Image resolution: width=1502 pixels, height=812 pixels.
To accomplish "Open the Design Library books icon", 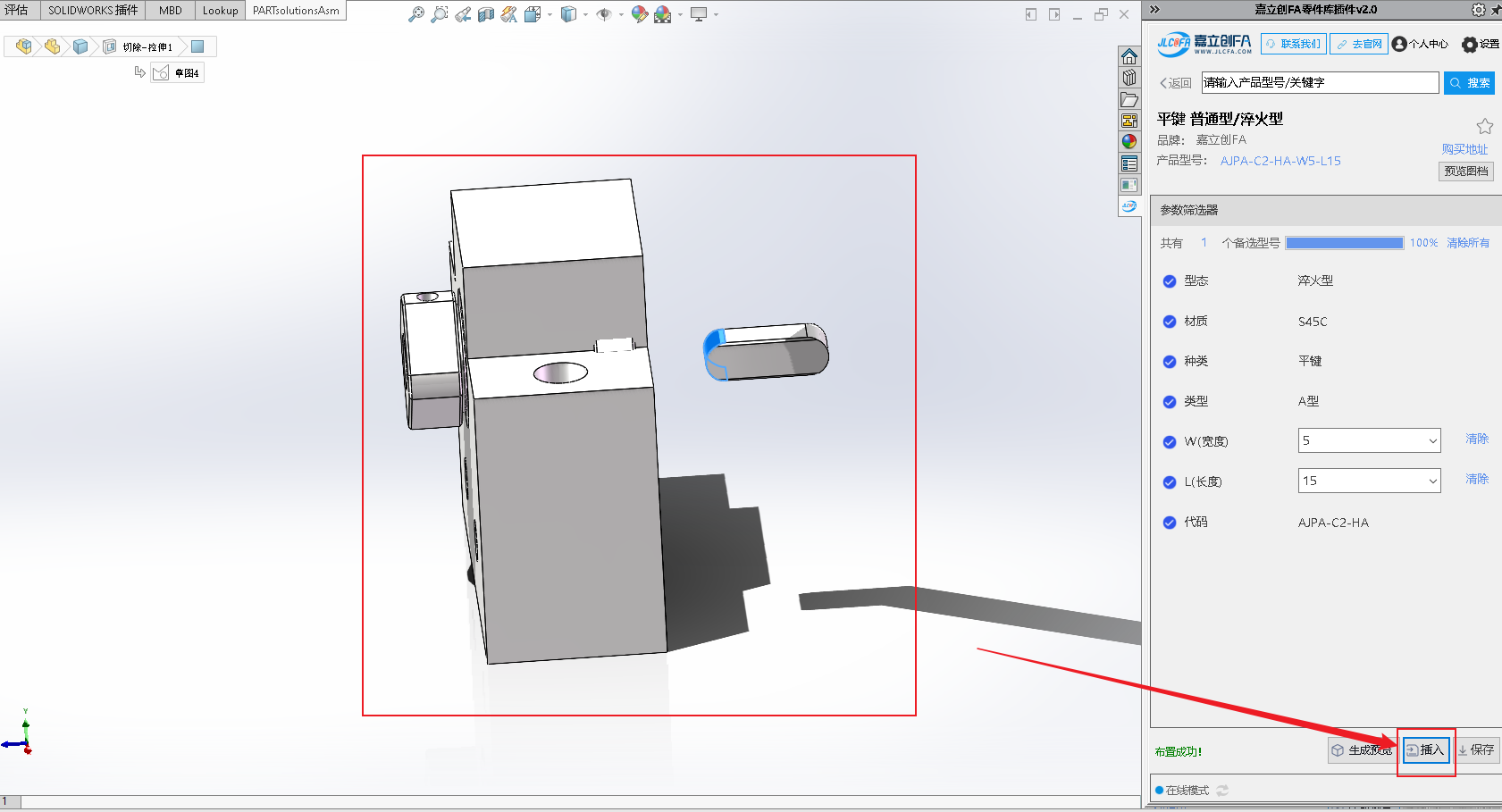I will pyautogui.click(x=1129, y=78).
